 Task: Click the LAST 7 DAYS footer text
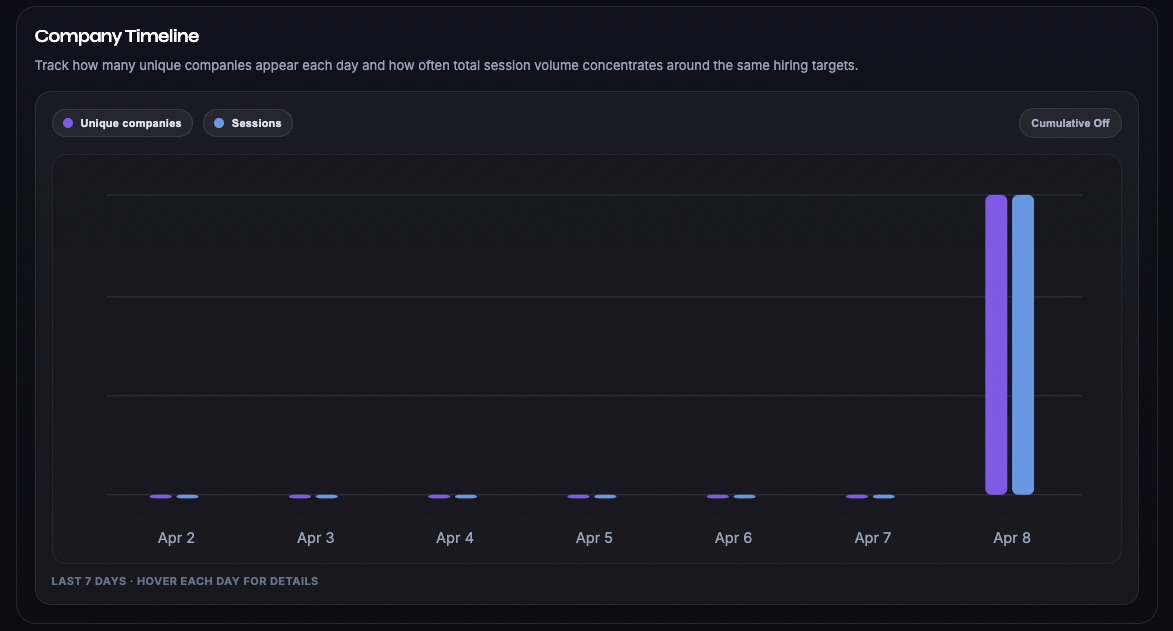pyautogui.click(x=185, y=580)
